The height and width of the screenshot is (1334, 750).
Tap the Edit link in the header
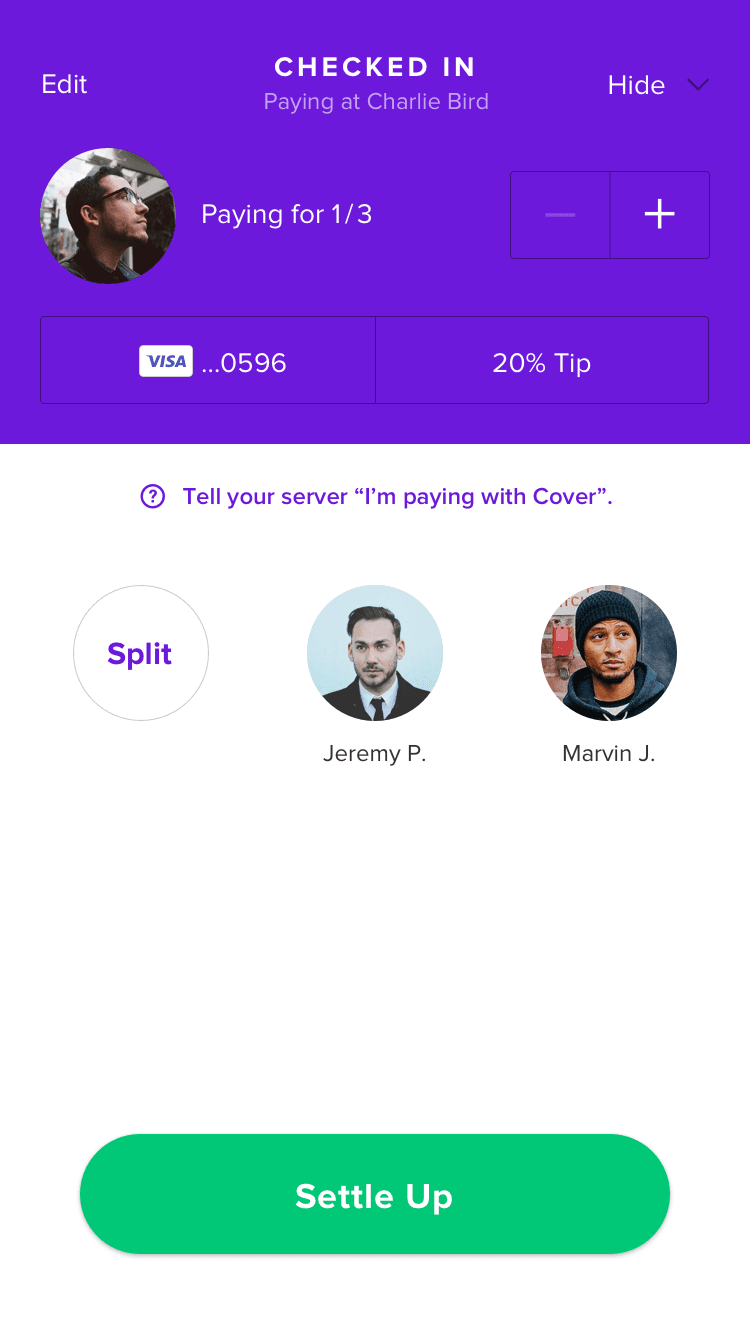pyautogui.click(x=64, y=85)
